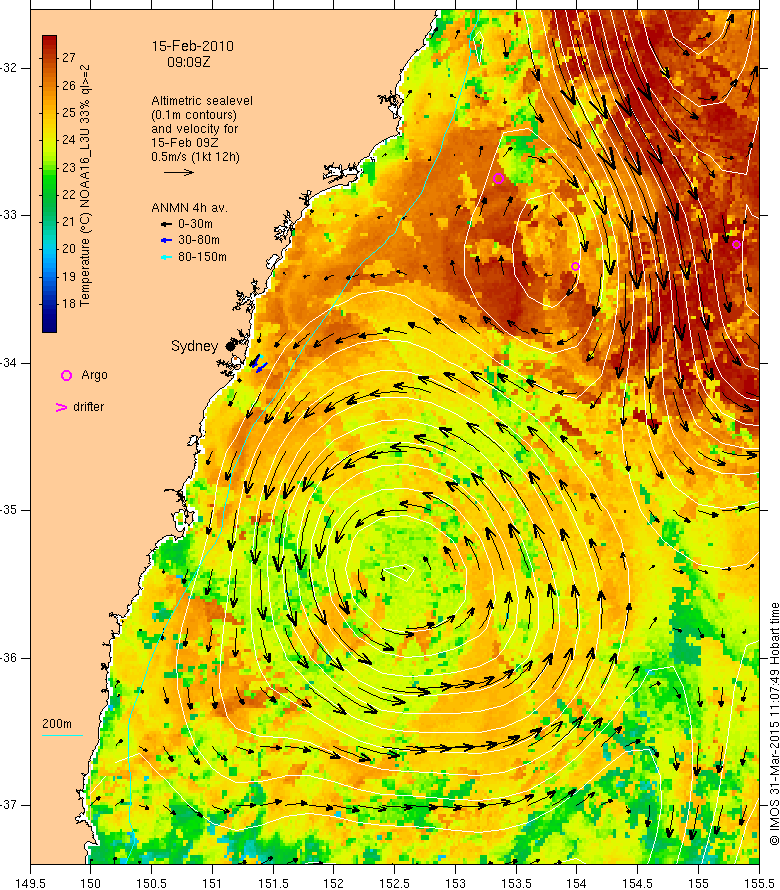Click the Argo float marker near 153.4E
780x890 pixels.
pos(498,178)
